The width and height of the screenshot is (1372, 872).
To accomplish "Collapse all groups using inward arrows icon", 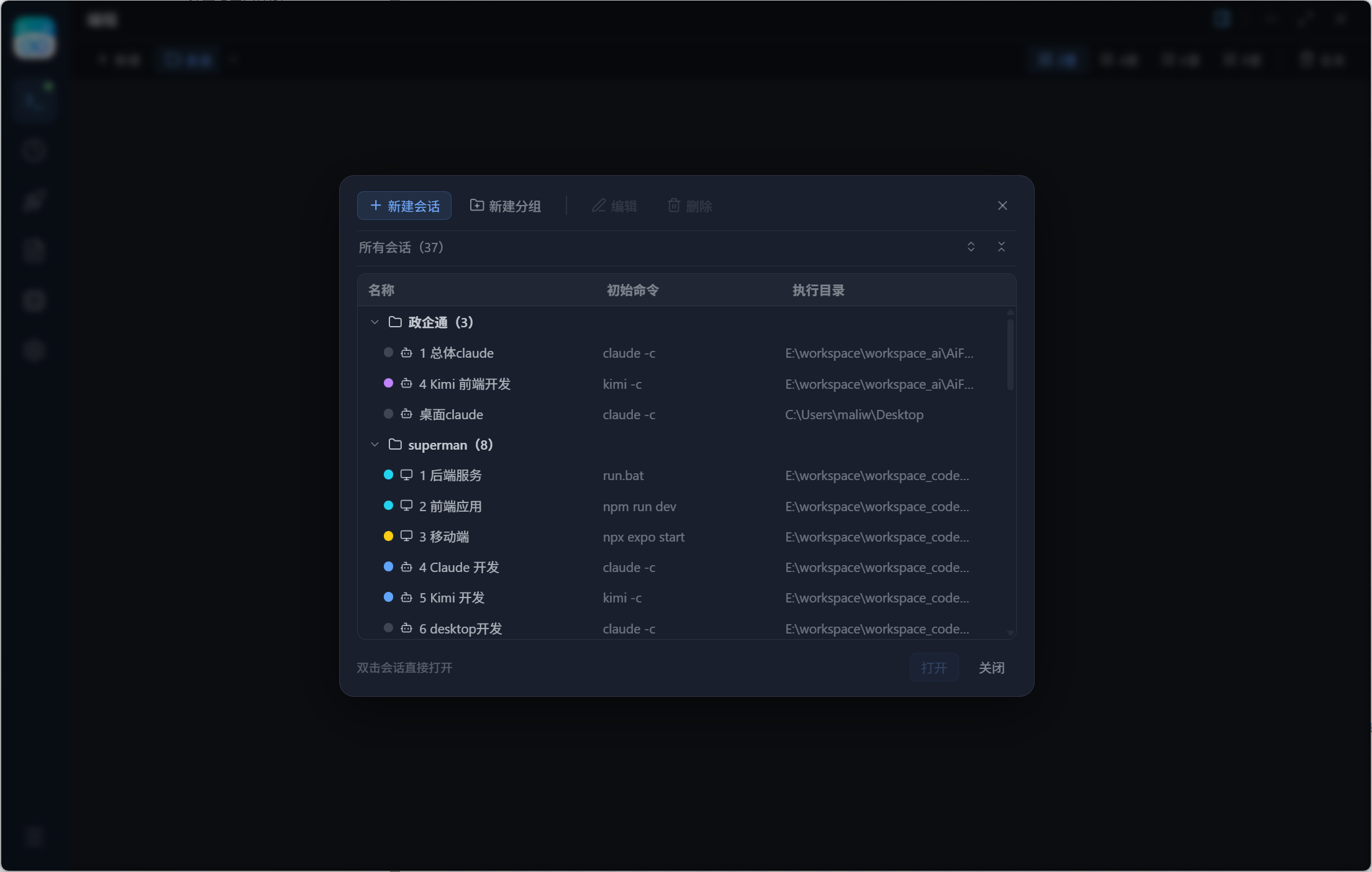I will coord(1001,247).
